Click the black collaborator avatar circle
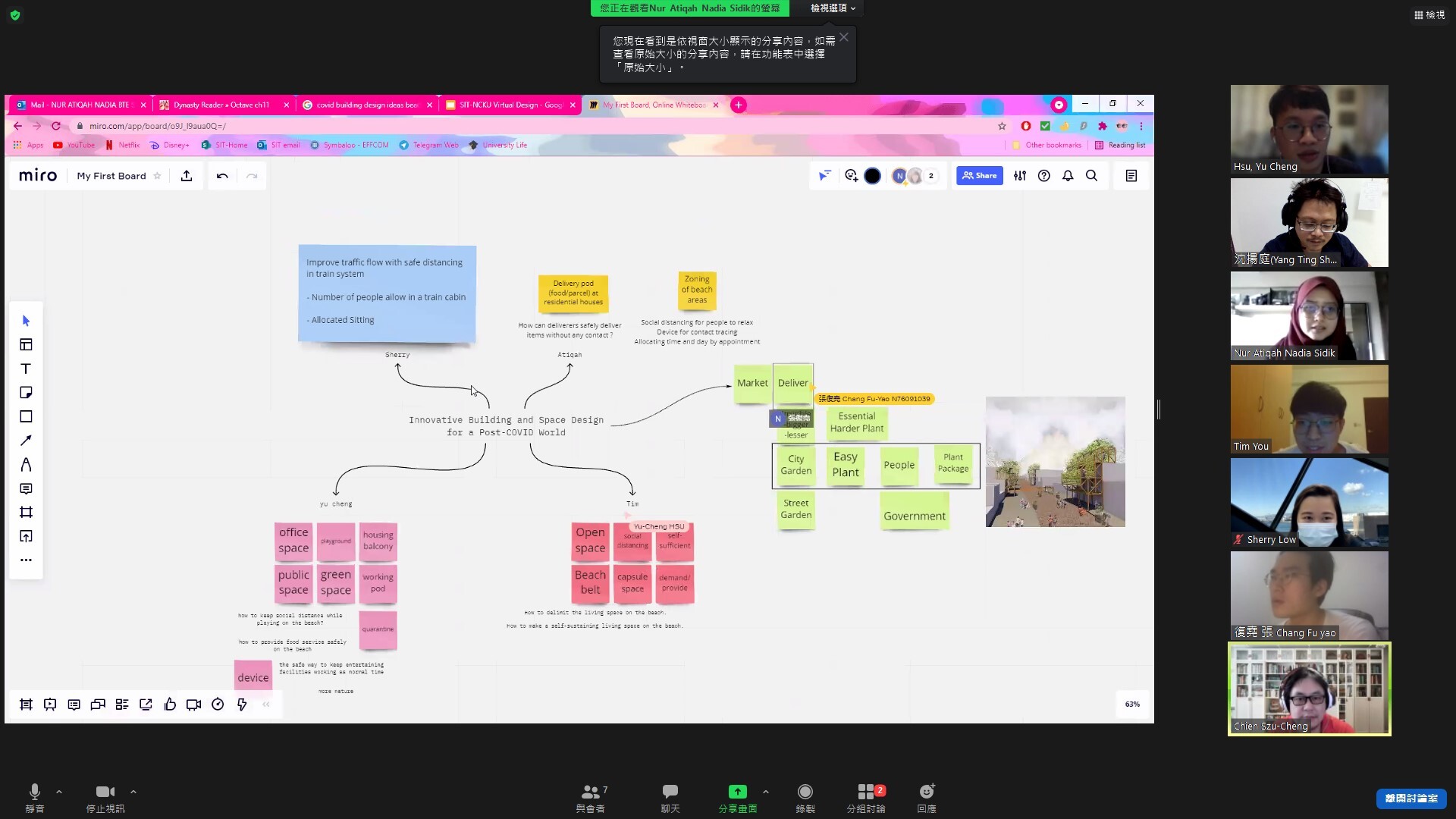Screen dimensions: 1456x819 coord(873,176)
